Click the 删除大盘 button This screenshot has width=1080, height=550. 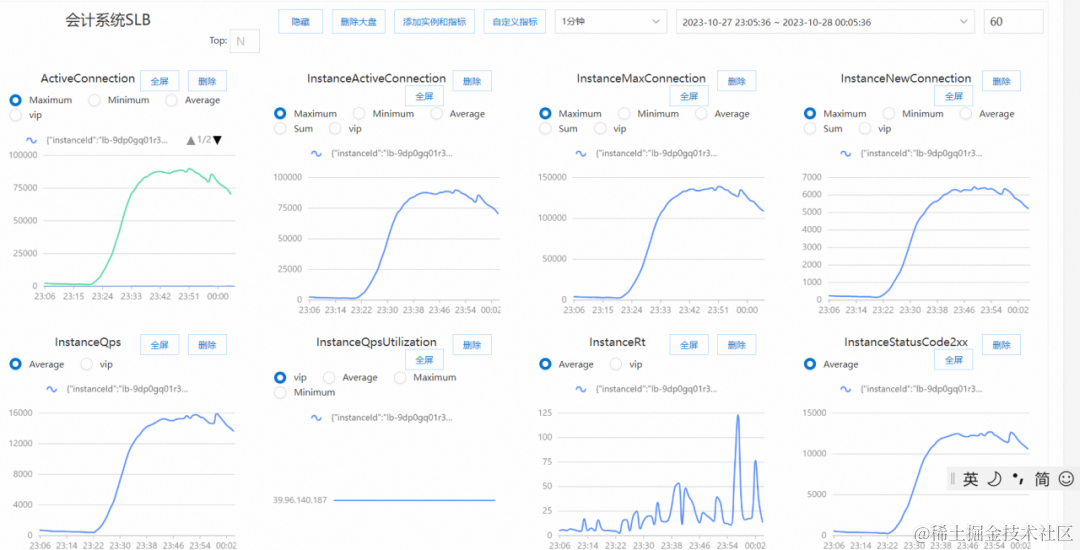[359, 22]
